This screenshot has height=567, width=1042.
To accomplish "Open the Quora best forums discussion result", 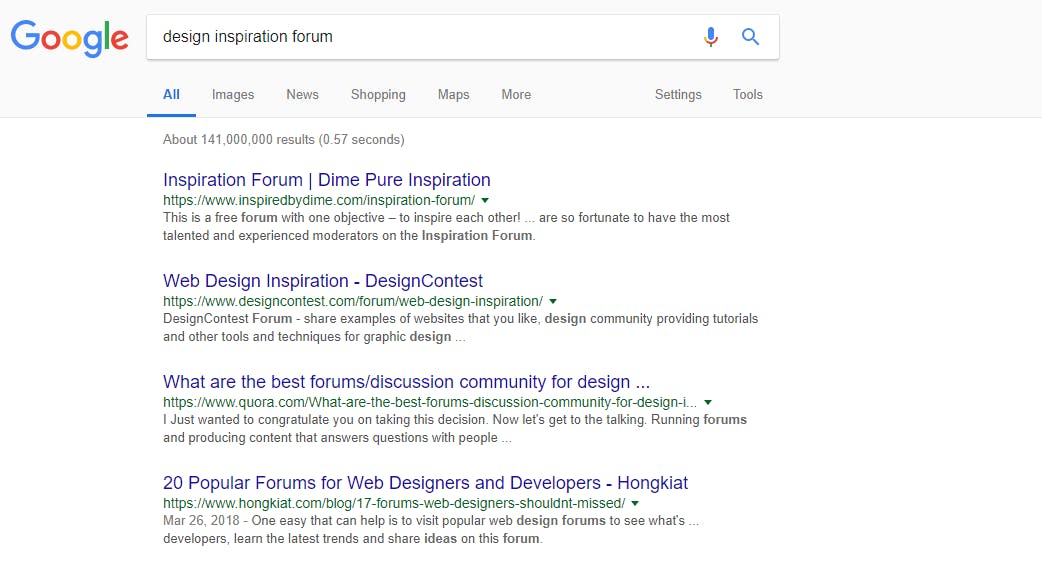I will [406, 382].
